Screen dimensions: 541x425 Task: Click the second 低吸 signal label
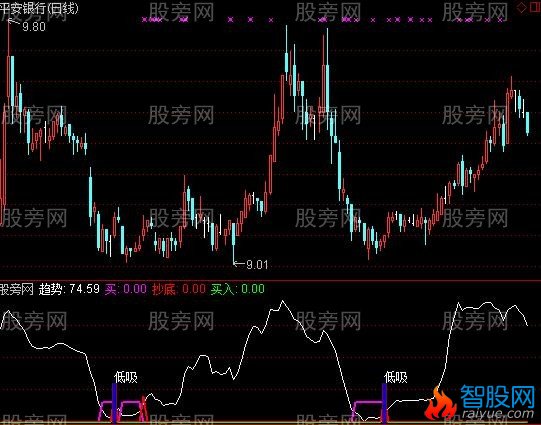click(x=396, y=377)
